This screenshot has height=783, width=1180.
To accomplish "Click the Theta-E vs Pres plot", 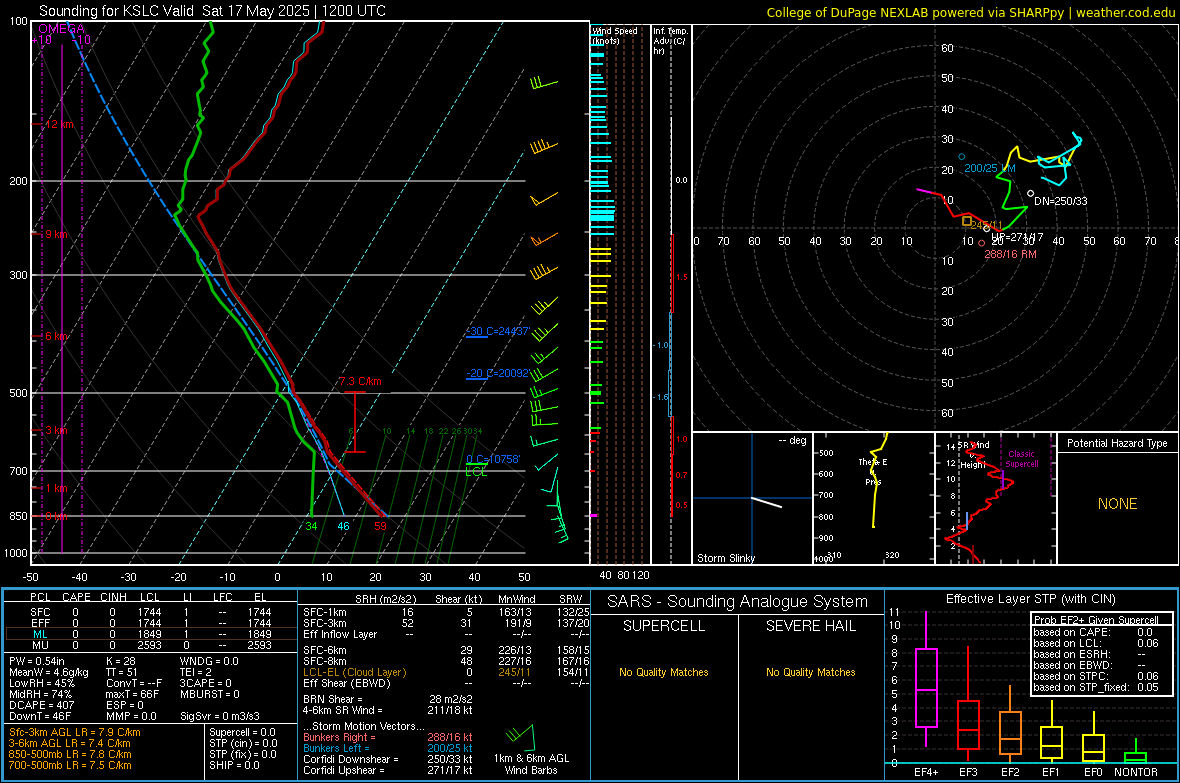I will click(x=873, y=498).
